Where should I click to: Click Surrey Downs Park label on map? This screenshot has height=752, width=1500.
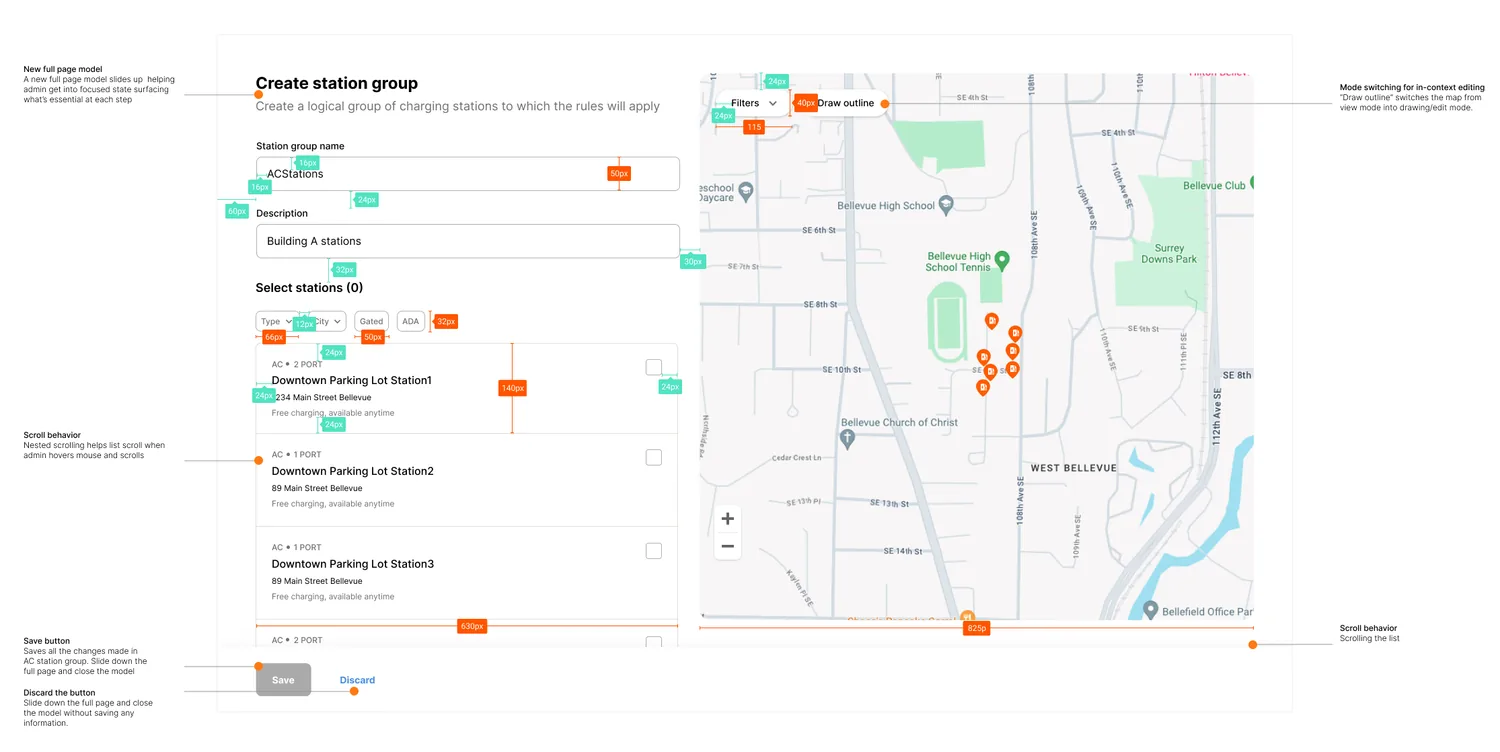(x=1169, y=254)
